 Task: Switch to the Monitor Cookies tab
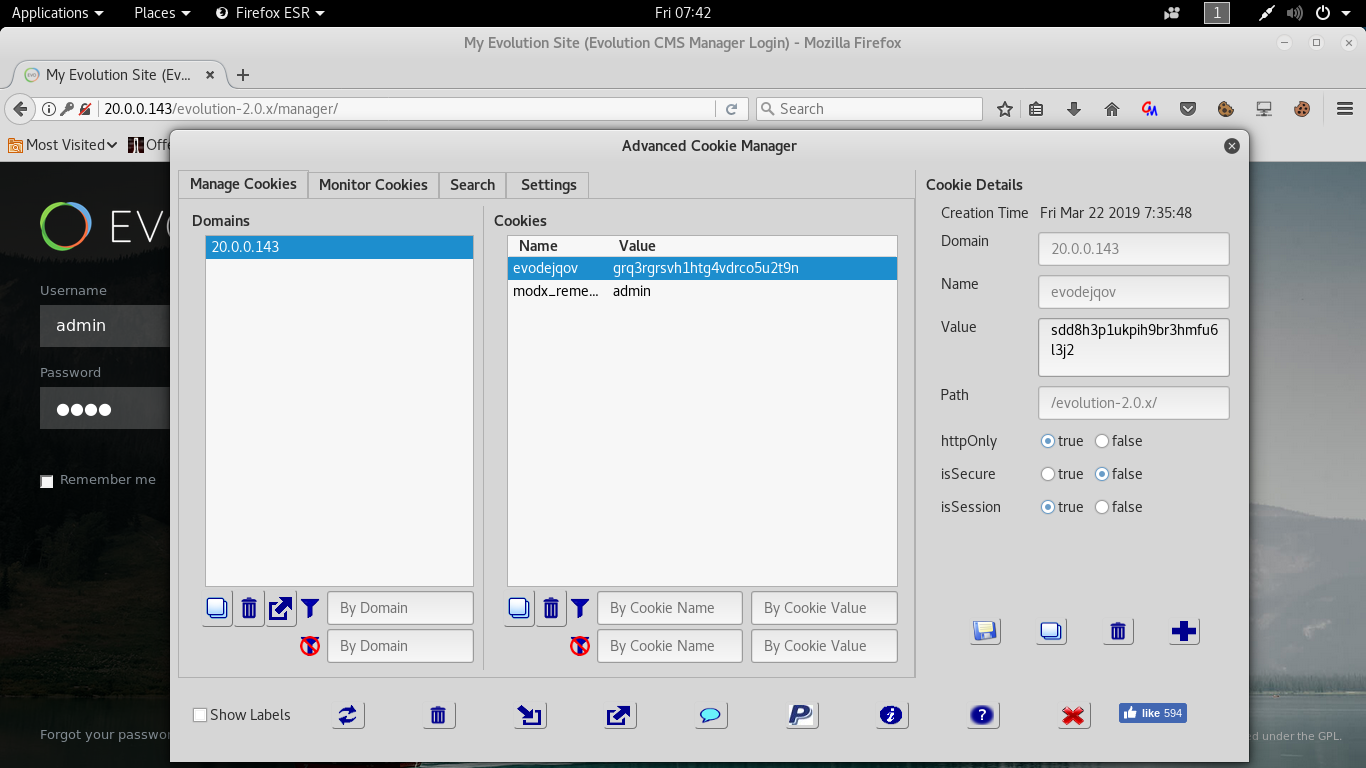click(x=373, y=185)
